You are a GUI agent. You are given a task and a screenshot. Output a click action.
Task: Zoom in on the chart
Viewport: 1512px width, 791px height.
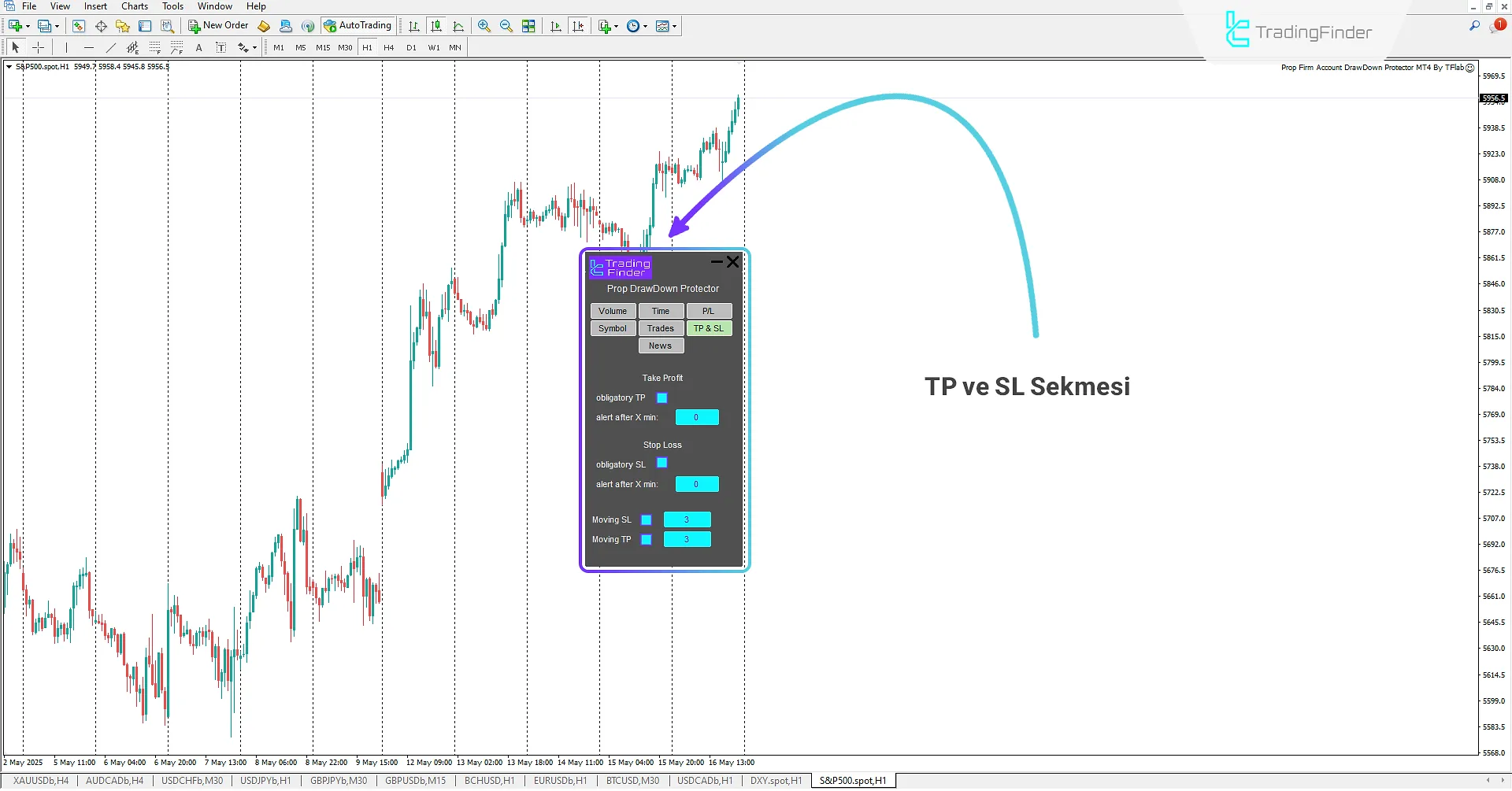coord(484,25)
